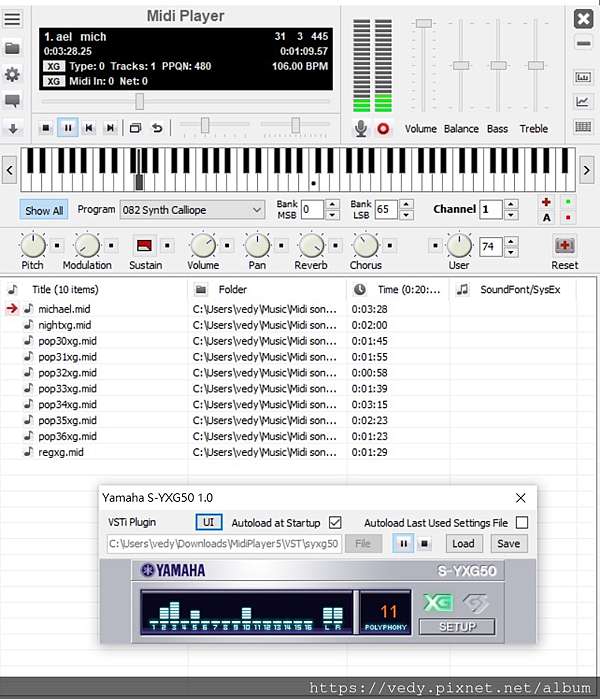Toggle the Pan enable square
Screen dimensions: 600x699
[281, 245]
